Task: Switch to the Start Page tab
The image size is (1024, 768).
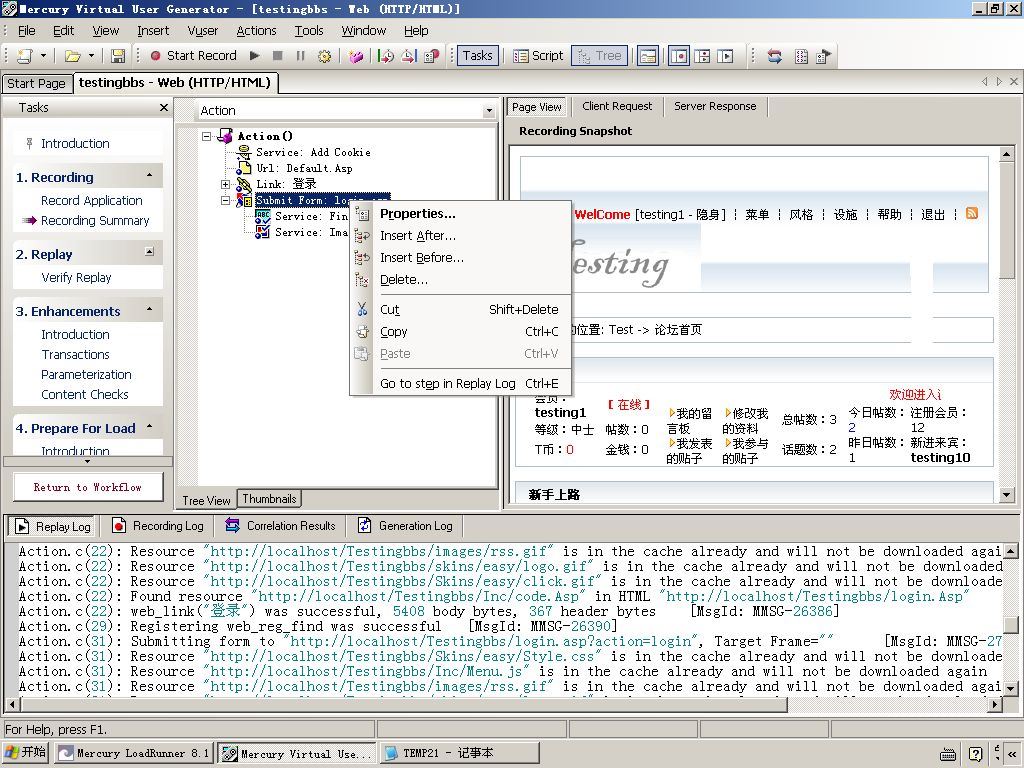Action: [x=37, y=84]
